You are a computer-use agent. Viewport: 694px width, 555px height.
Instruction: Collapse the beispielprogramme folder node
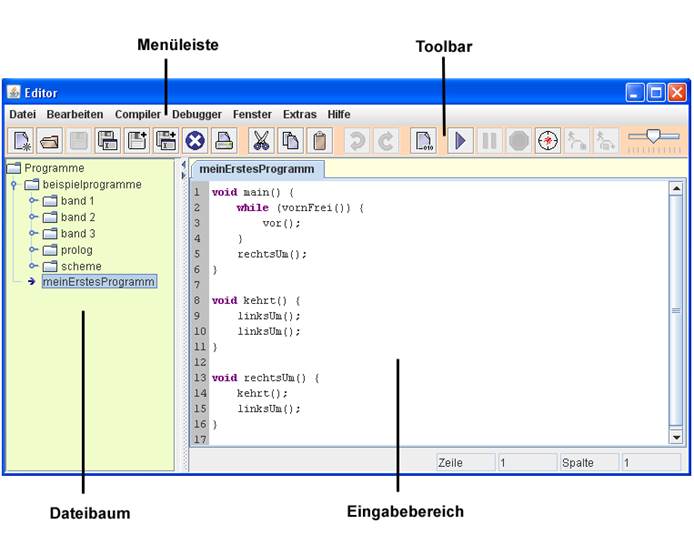pos(13,185)
